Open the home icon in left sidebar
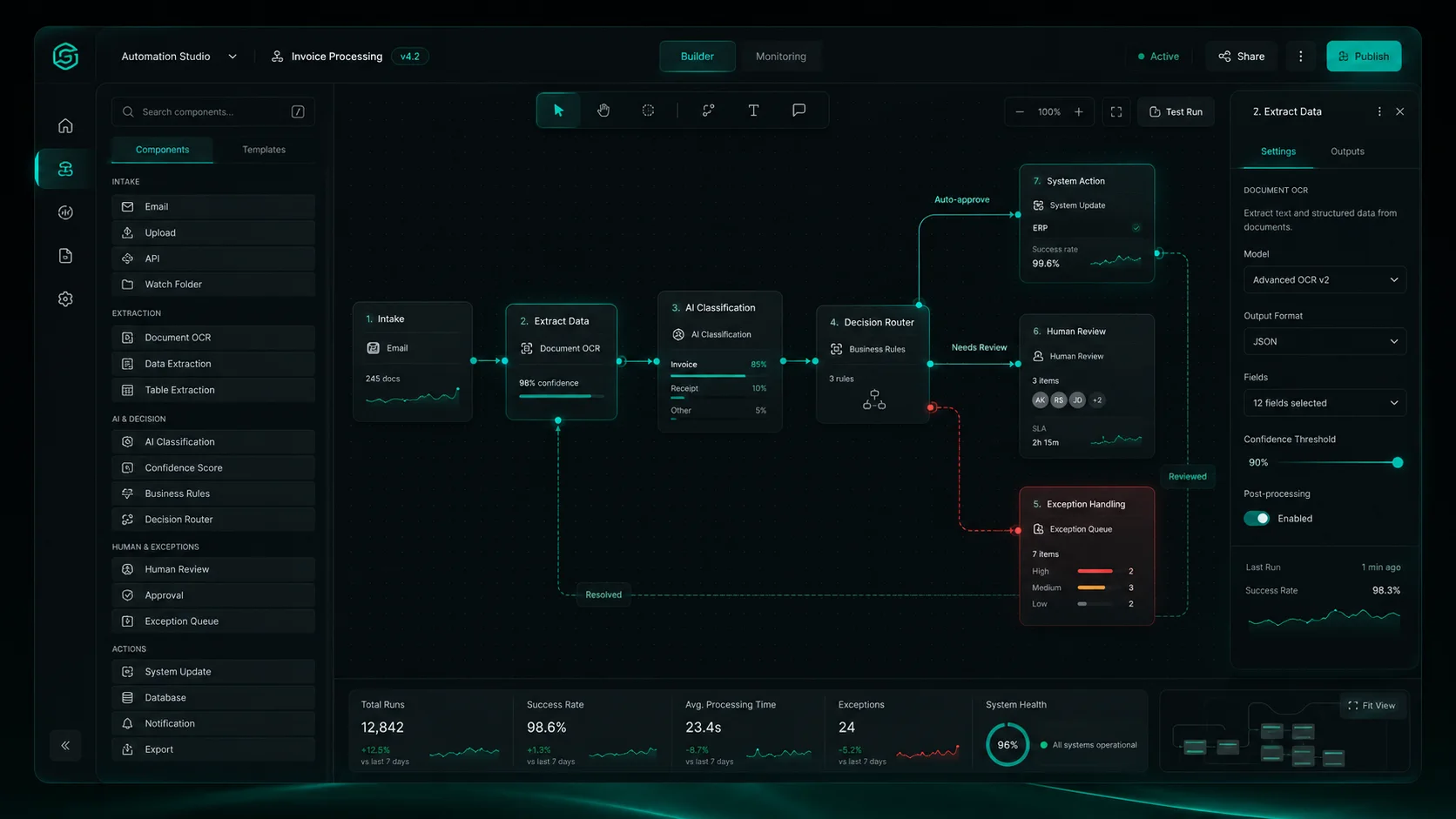The image size is (1456, 819). tap(65, 126)
